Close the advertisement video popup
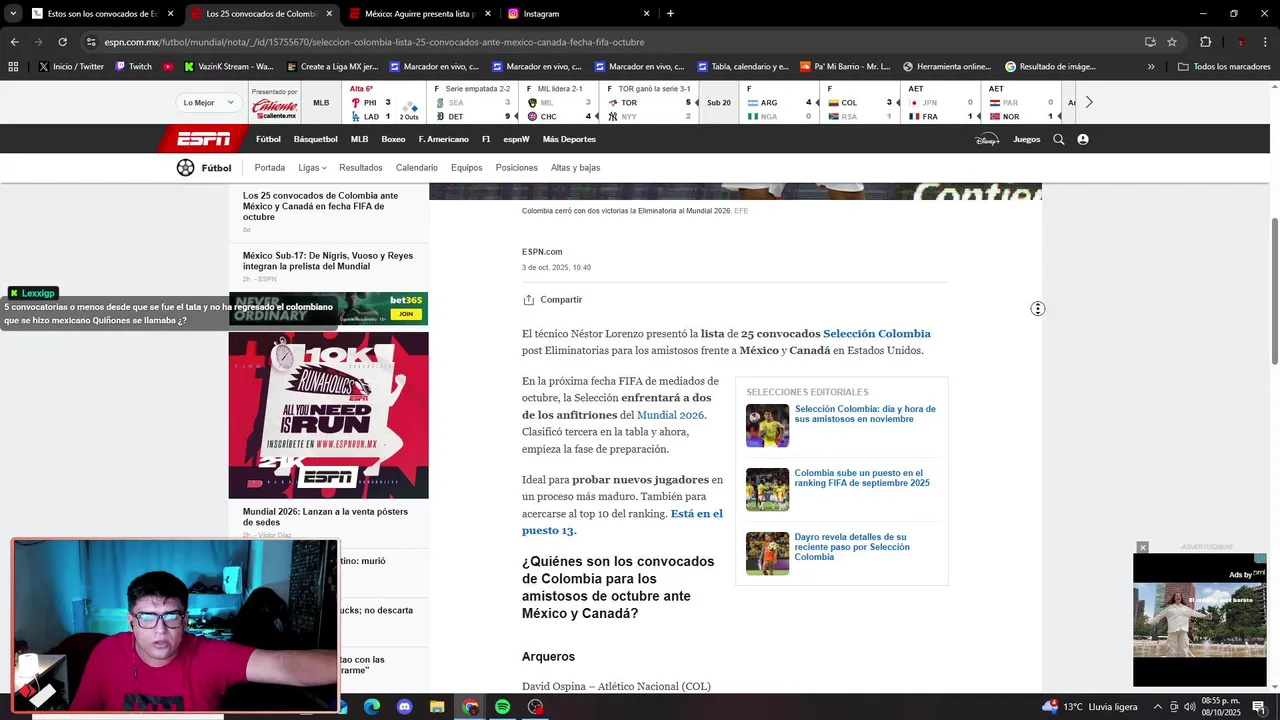 click(x=1142, y=547)
